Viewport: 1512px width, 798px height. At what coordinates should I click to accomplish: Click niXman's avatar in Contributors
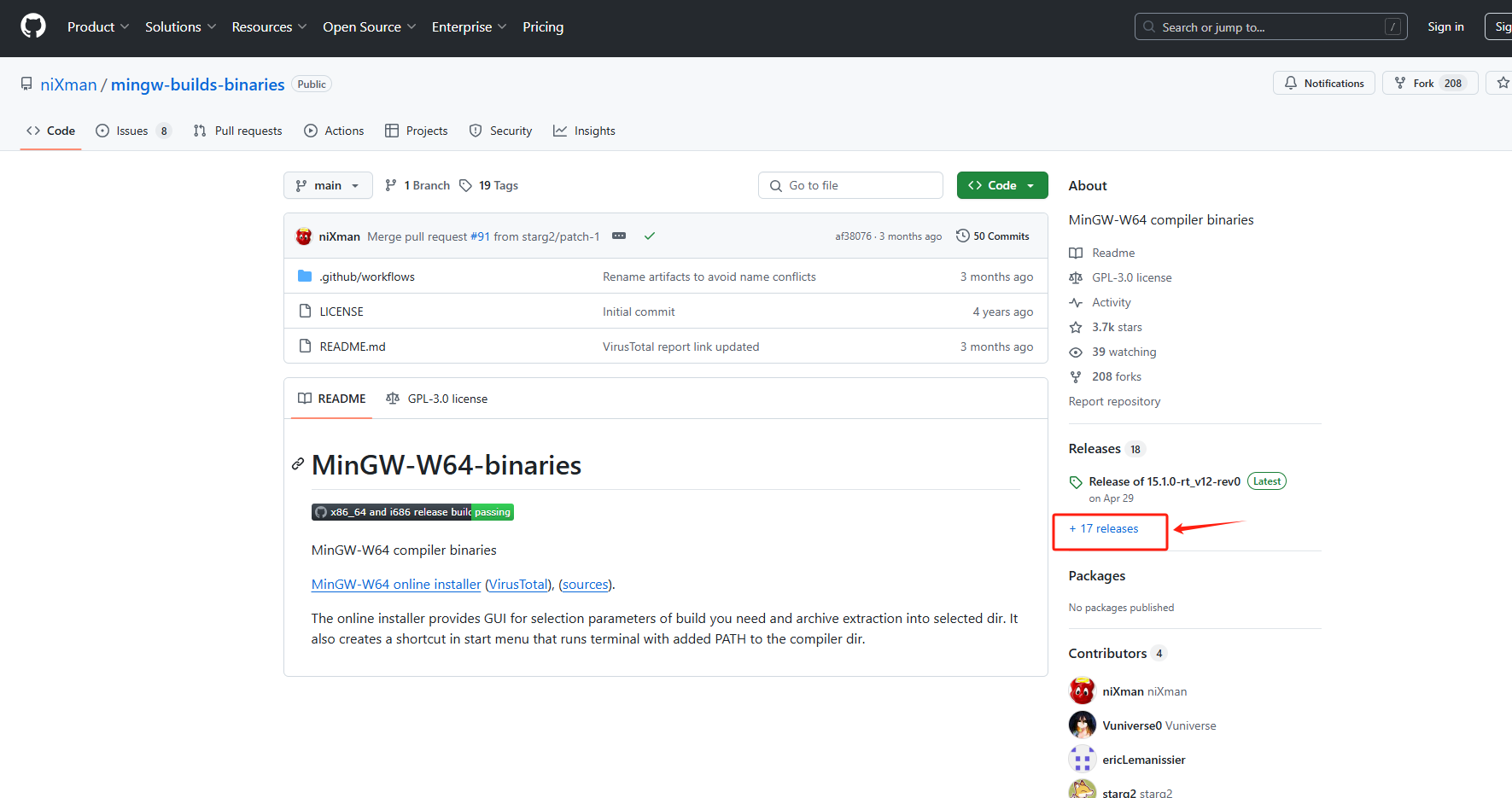[x=1083, y=690]
